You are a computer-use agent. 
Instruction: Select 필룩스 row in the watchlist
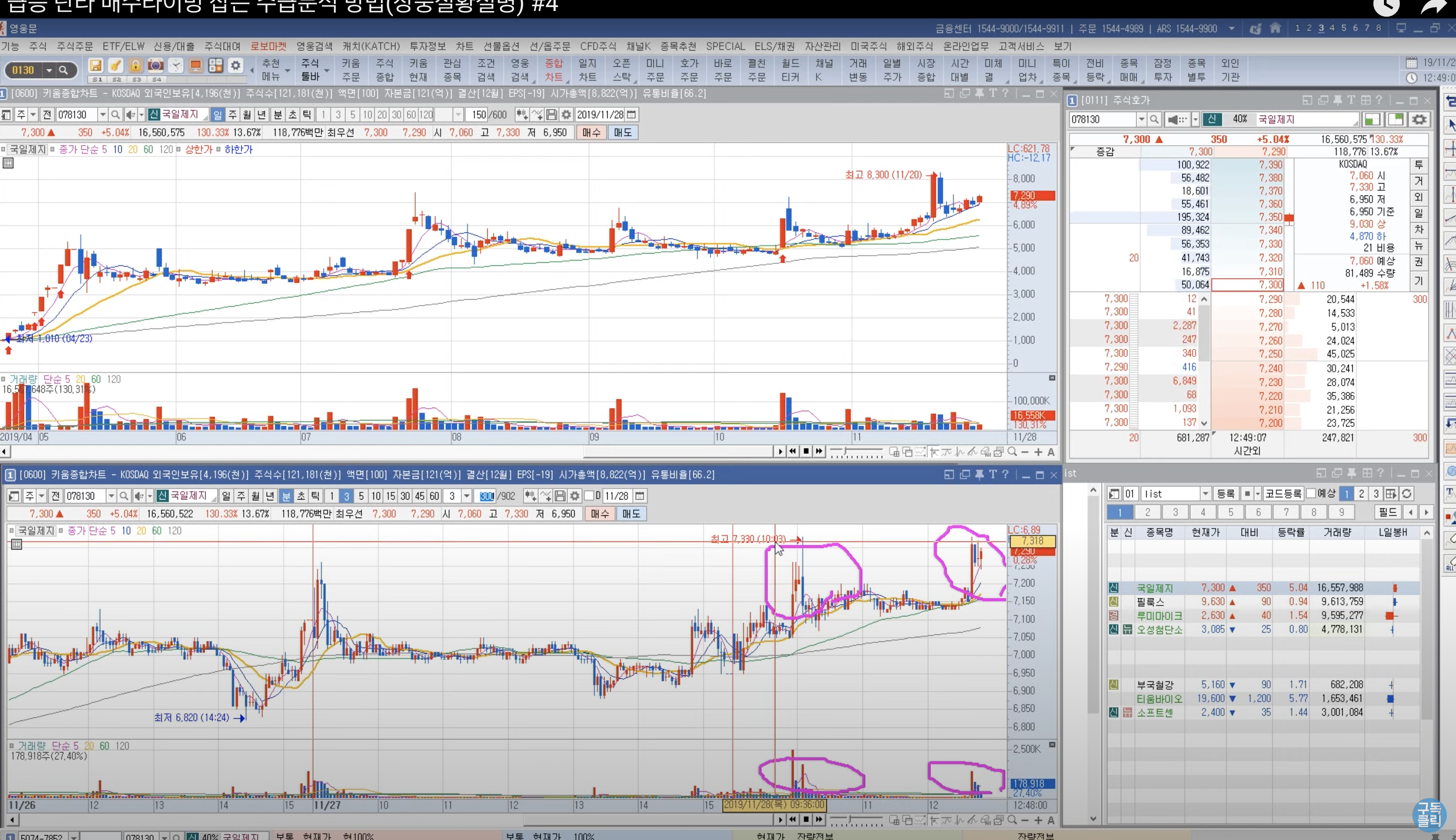point(1150,602)
